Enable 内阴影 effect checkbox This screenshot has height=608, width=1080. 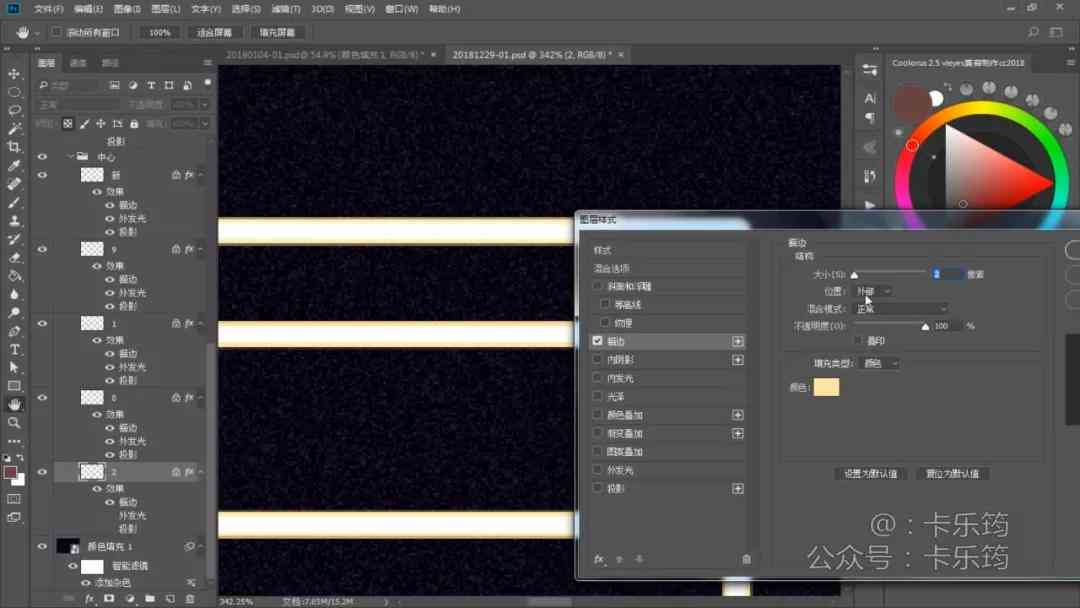[x=597, y=359]
